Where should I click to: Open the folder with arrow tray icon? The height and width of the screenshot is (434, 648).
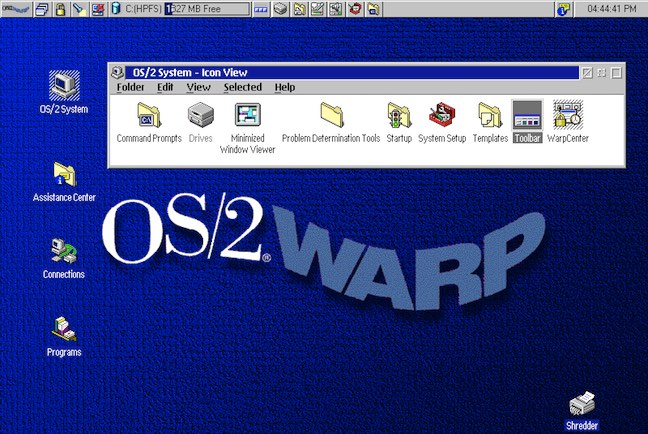[x=300, y=9]
